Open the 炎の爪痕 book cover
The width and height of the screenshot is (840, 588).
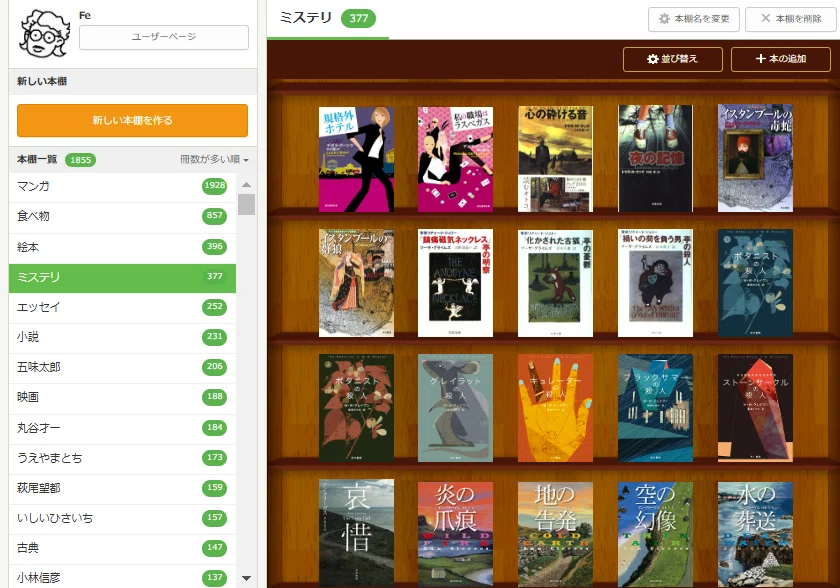pos(455,534)
